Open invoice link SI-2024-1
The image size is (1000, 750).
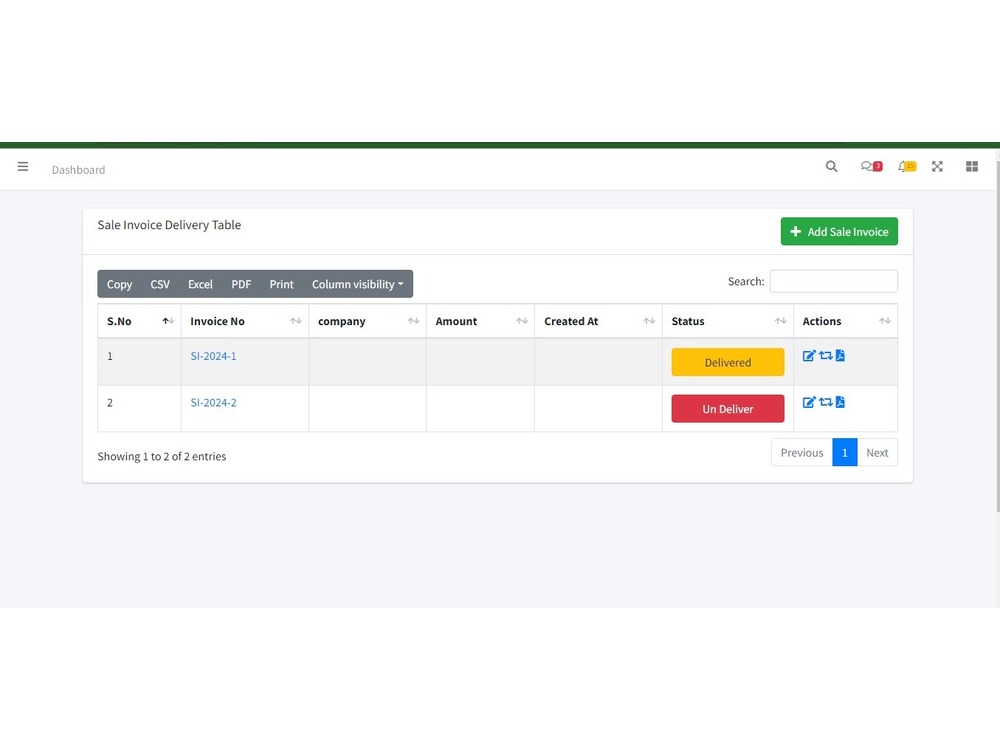[213, 356]
